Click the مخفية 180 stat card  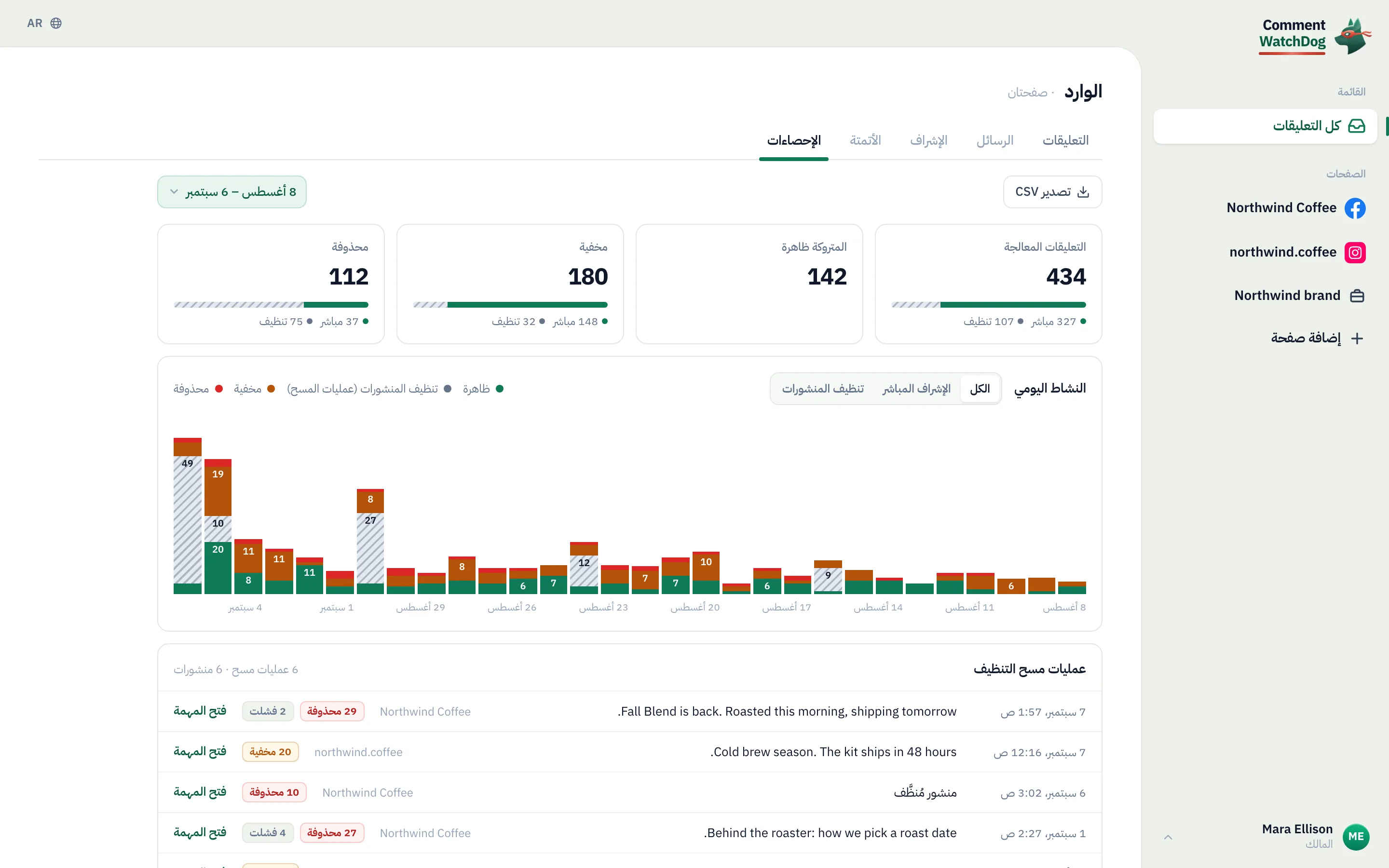510,284
